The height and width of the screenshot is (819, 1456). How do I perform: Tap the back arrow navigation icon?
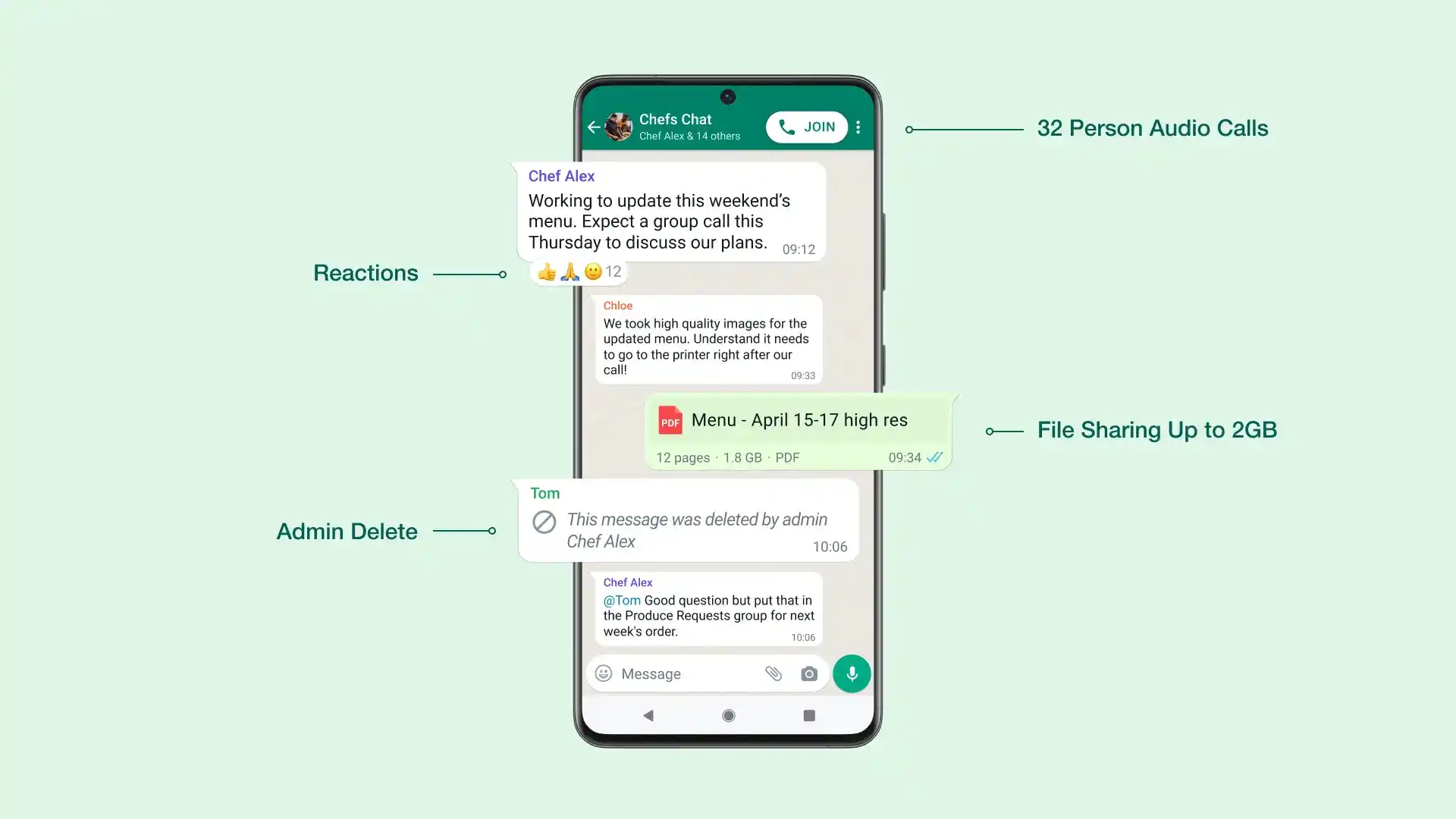tap(594, 127)
